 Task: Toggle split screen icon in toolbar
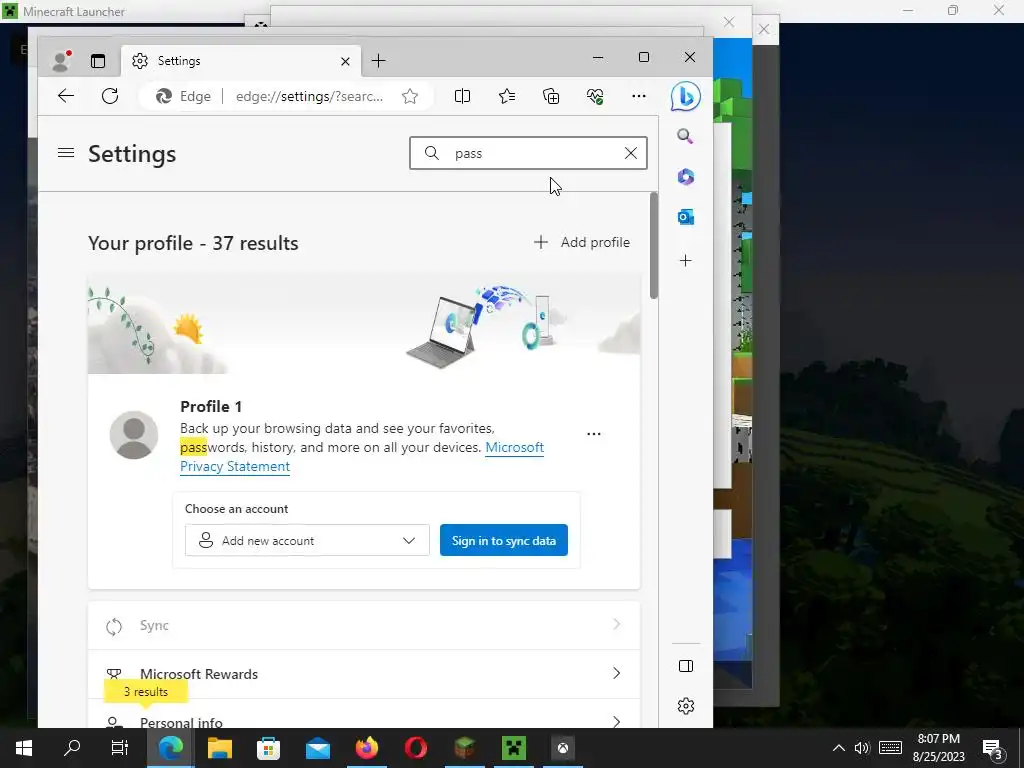coord(462,96)
